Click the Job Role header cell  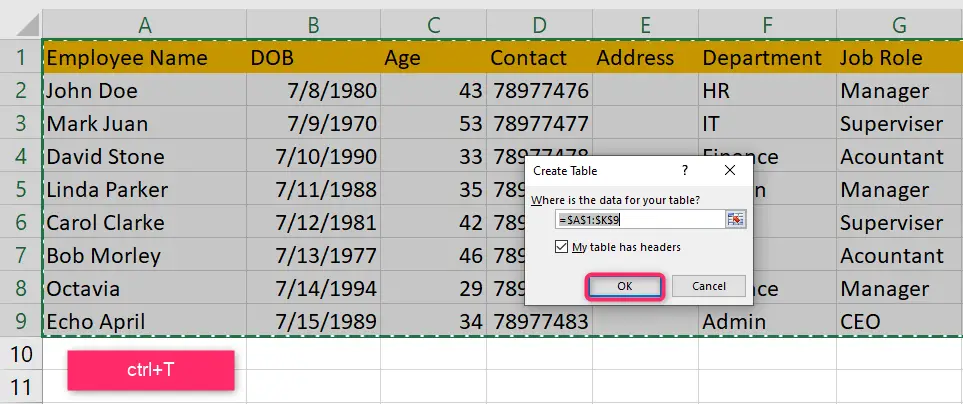click(x=899, y=57)
